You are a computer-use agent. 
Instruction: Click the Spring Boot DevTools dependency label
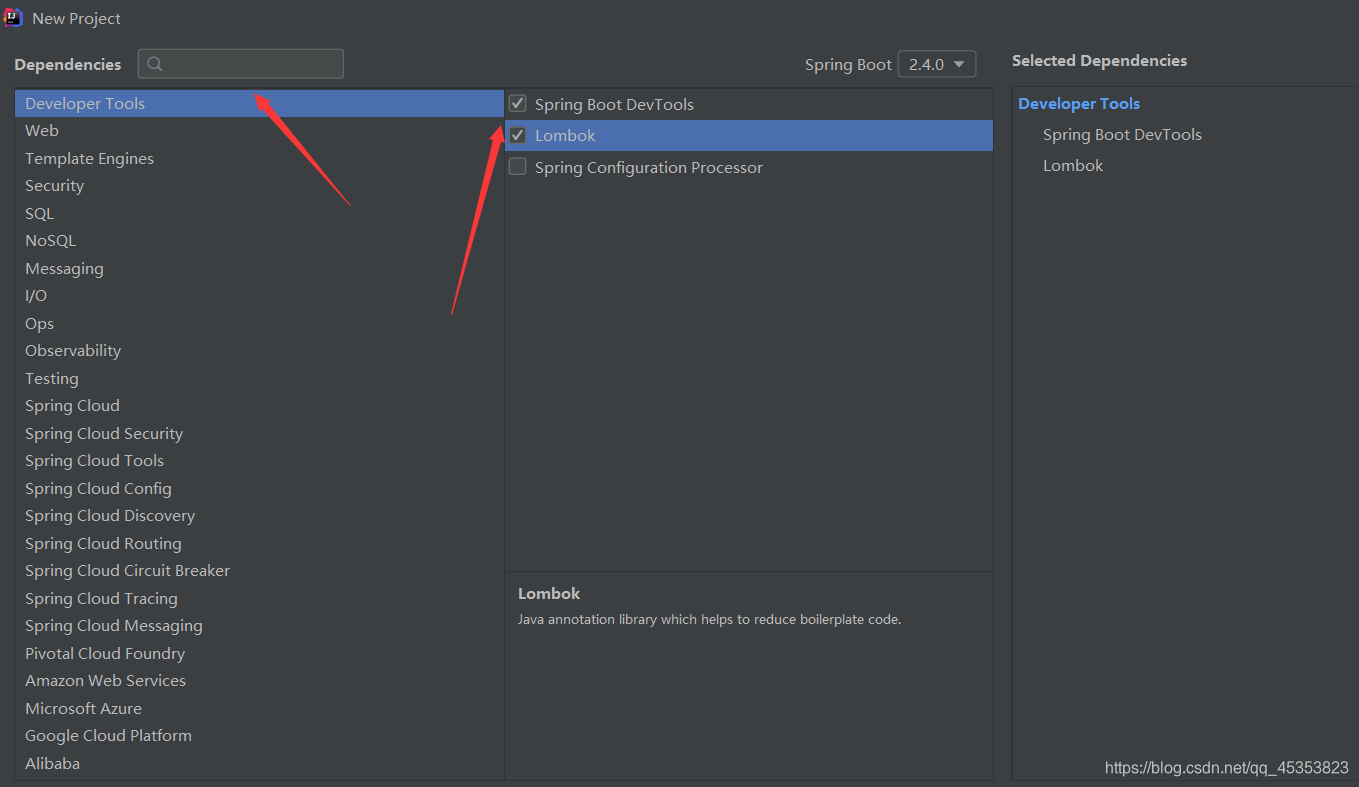pos(614,104)
